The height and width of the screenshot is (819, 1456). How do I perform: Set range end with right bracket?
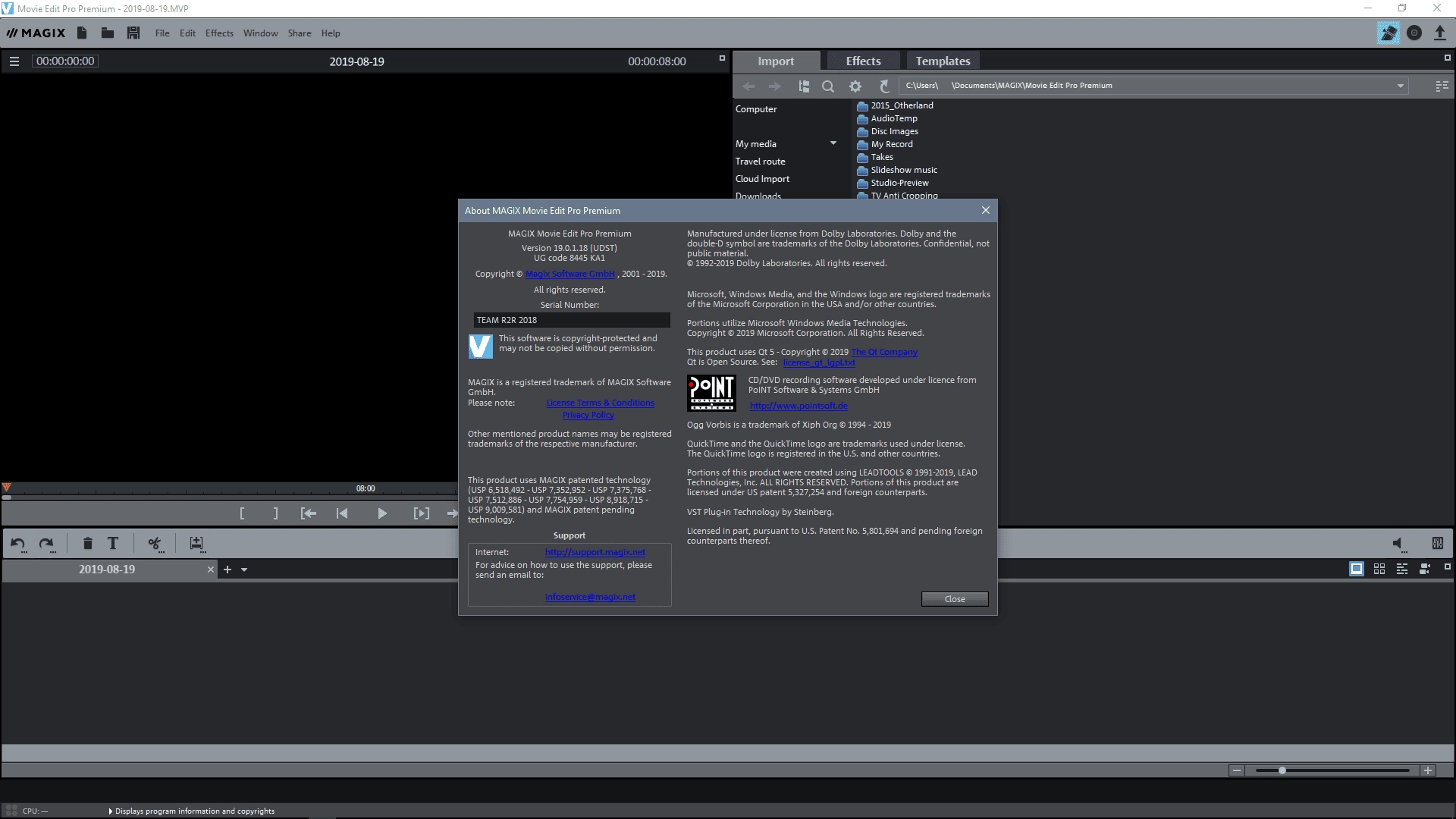(275, 513)
